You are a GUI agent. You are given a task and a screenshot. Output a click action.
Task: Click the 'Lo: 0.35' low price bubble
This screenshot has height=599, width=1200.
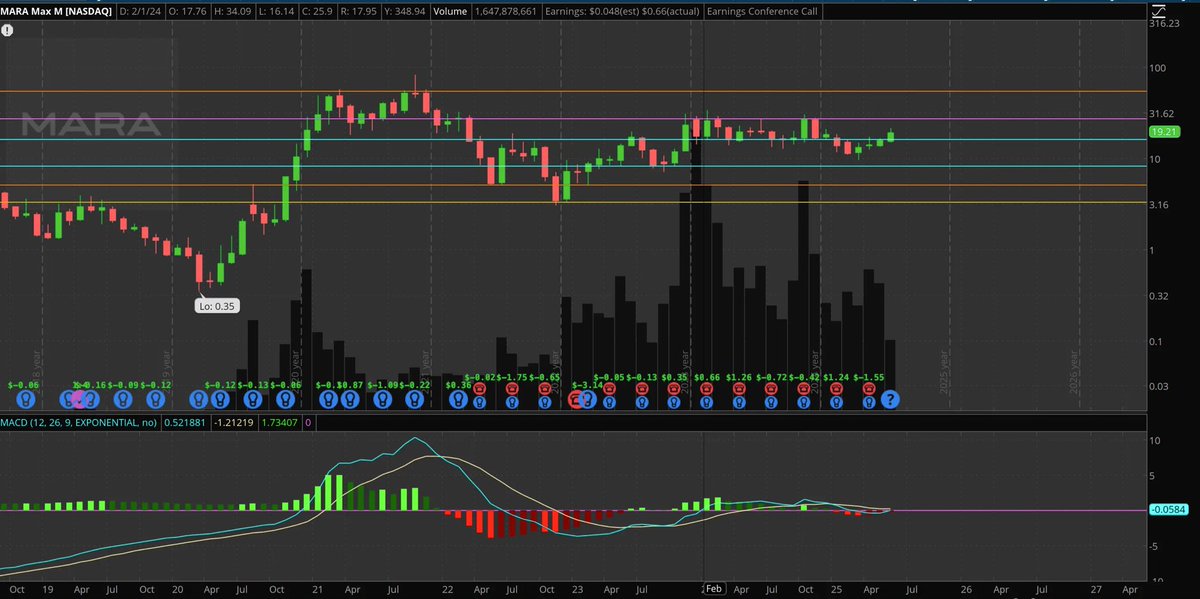tap(217, 307)
